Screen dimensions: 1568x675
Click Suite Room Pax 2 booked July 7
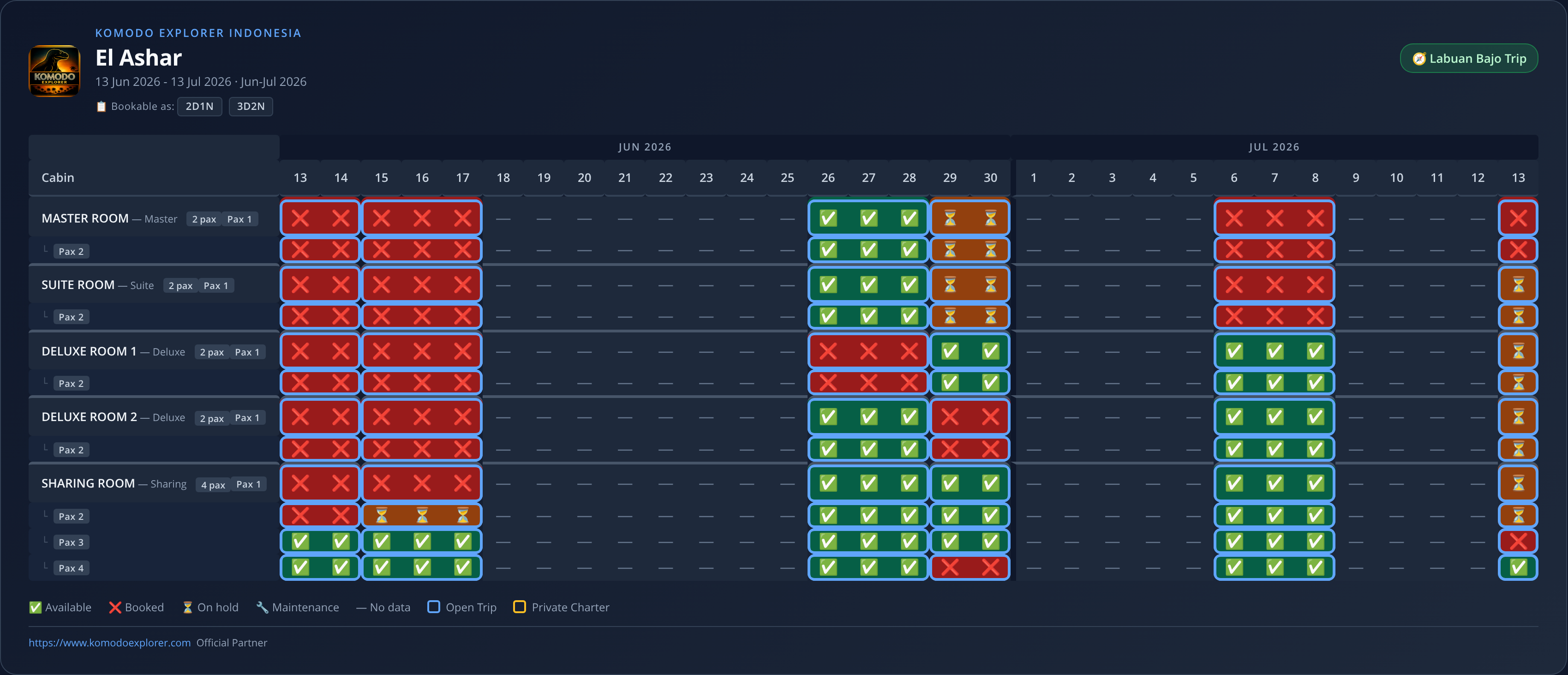pos(1275,316)
